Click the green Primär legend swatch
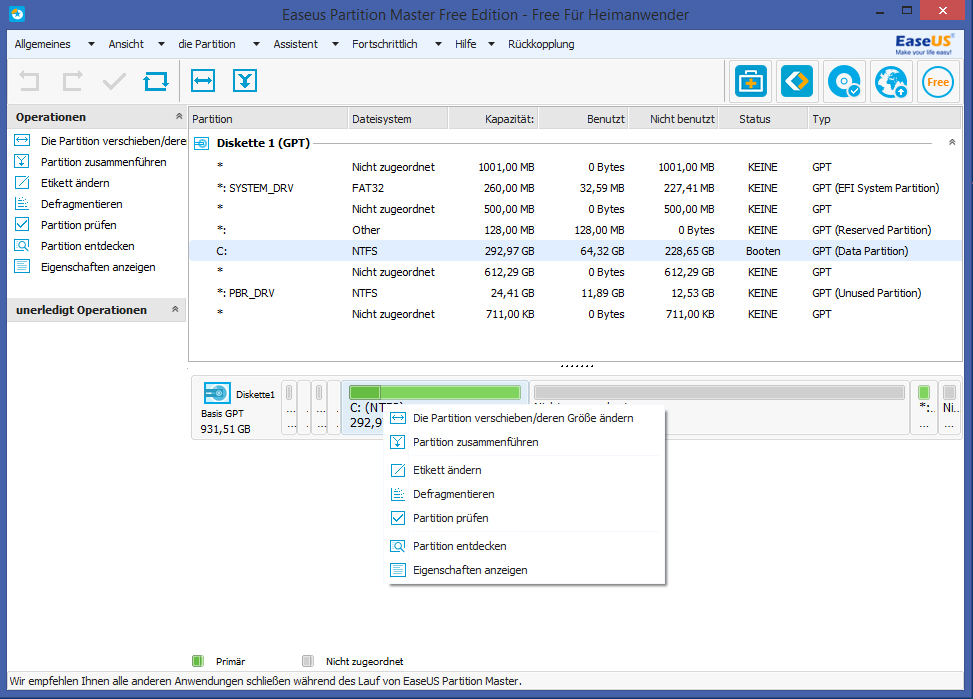This screenshot has height=699, width=973. [198, 661]
